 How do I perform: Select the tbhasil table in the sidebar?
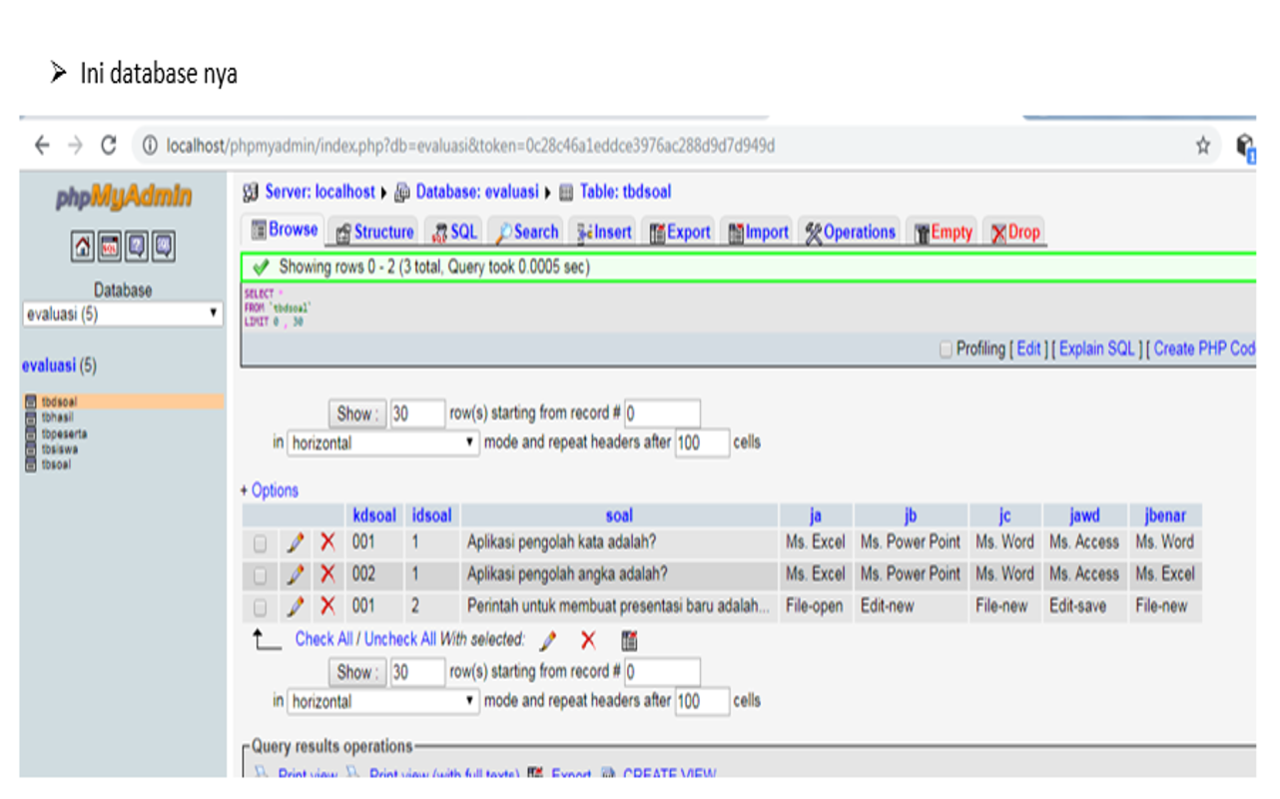tap(58, 417)
